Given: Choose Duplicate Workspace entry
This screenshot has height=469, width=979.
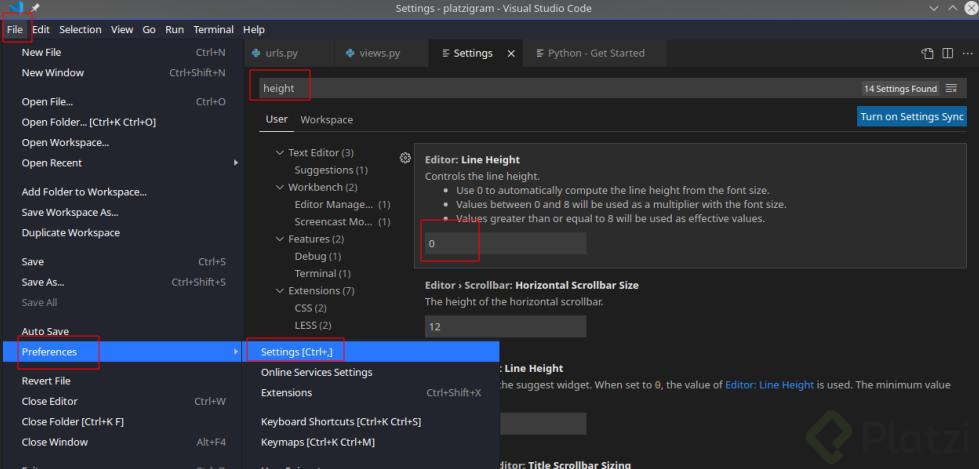Looking at the screenshot, I should 123,232.
